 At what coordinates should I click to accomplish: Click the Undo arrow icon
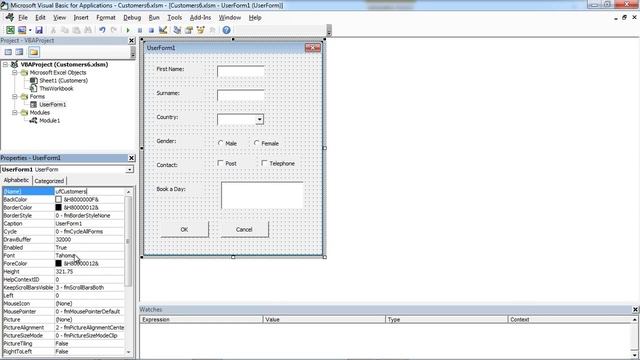(102, 30)
